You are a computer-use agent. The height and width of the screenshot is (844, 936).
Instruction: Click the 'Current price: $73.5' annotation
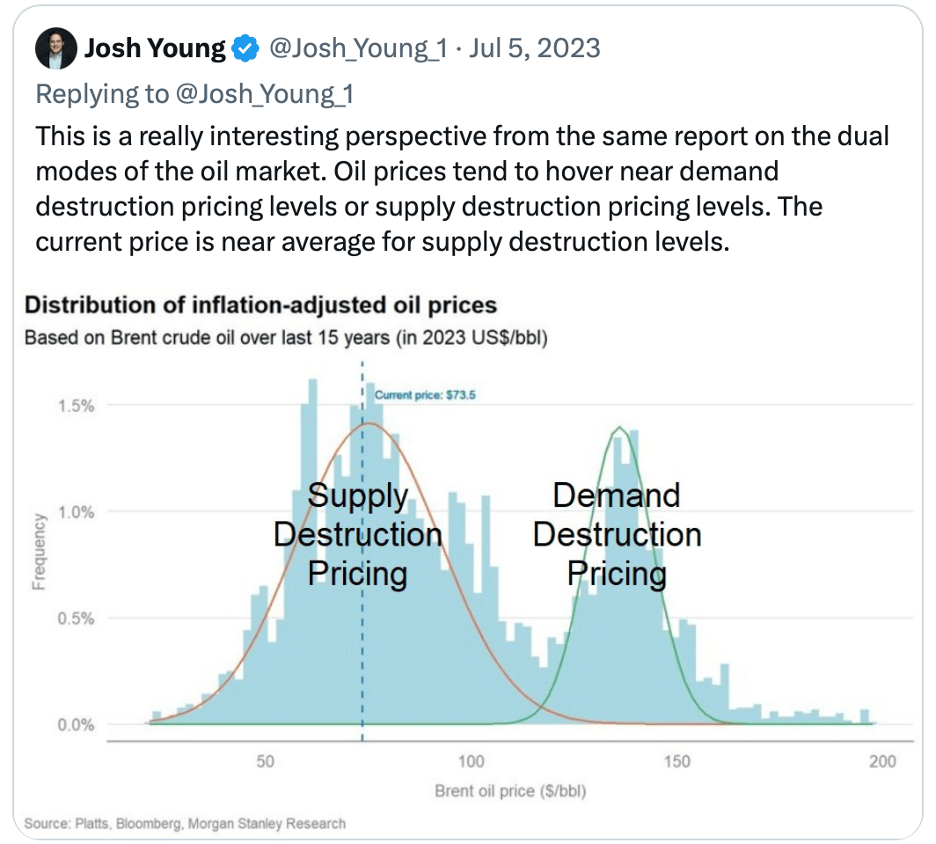[x=424, y=395]
